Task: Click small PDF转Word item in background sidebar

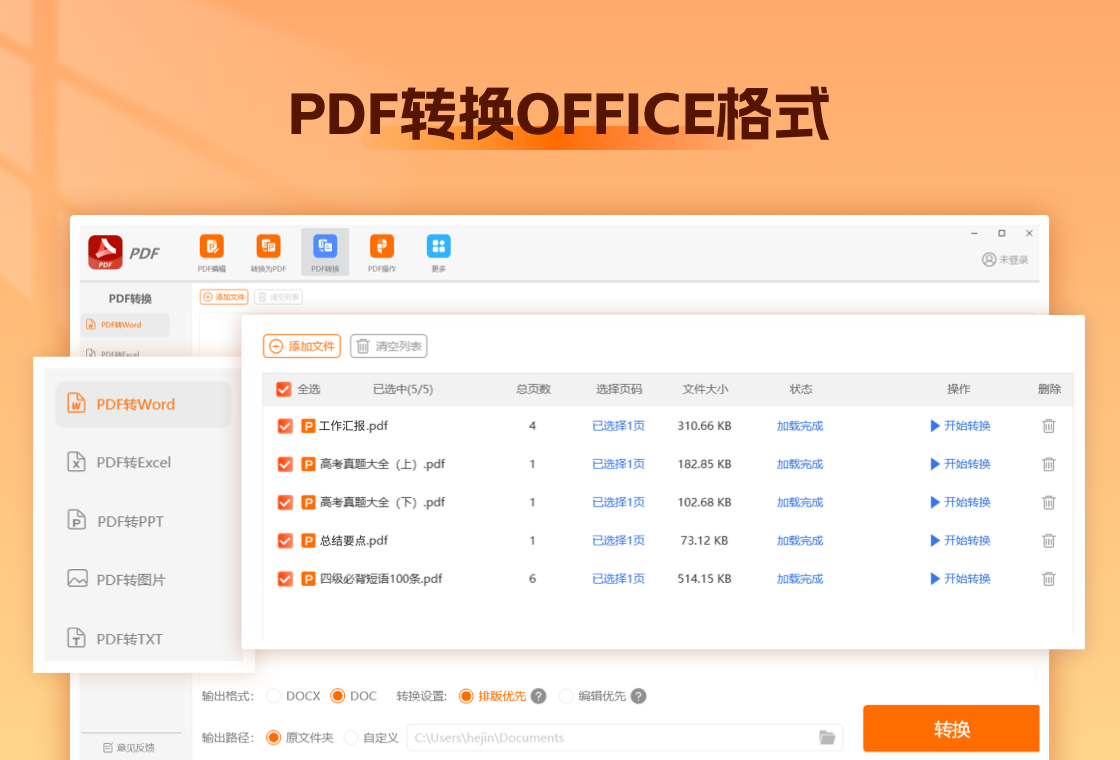Action: coord(126,325)
